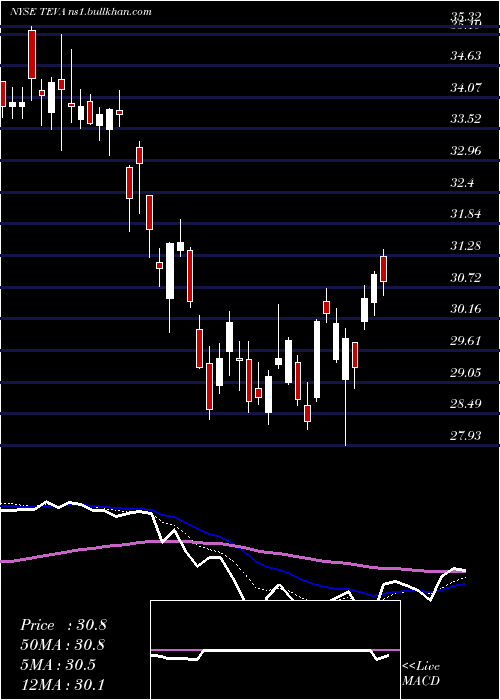Image resolution: width=500 pixels, height=700 pixels.
Task: Click the Live MACD label
Action: pos(421,674)
